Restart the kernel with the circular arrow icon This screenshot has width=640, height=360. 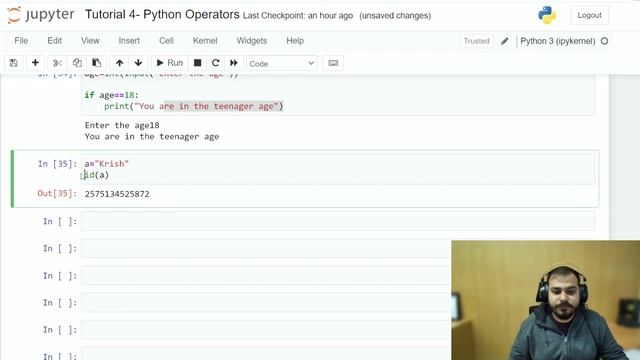click(x=216, y=63)
